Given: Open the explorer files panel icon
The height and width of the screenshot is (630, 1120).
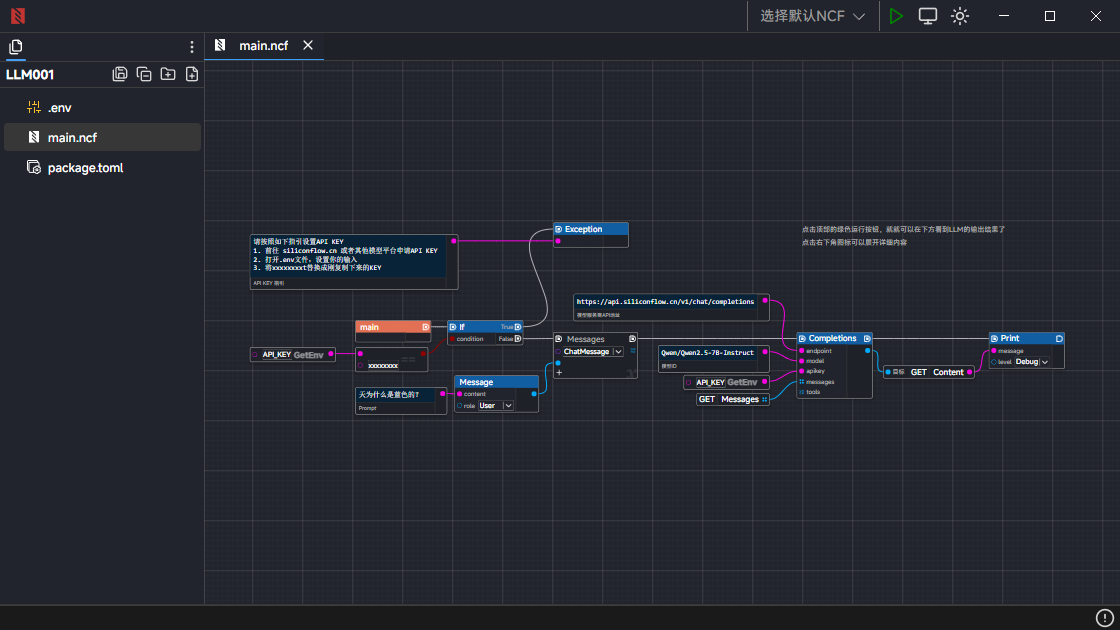Looking at the screenshot, I should click(x=15, y=47).
